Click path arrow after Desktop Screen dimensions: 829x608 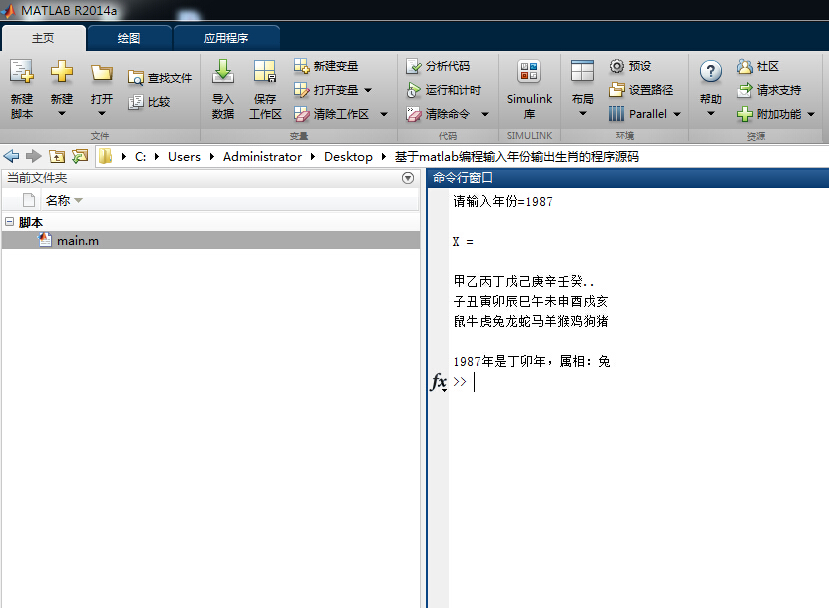click(x=384, y=156)
